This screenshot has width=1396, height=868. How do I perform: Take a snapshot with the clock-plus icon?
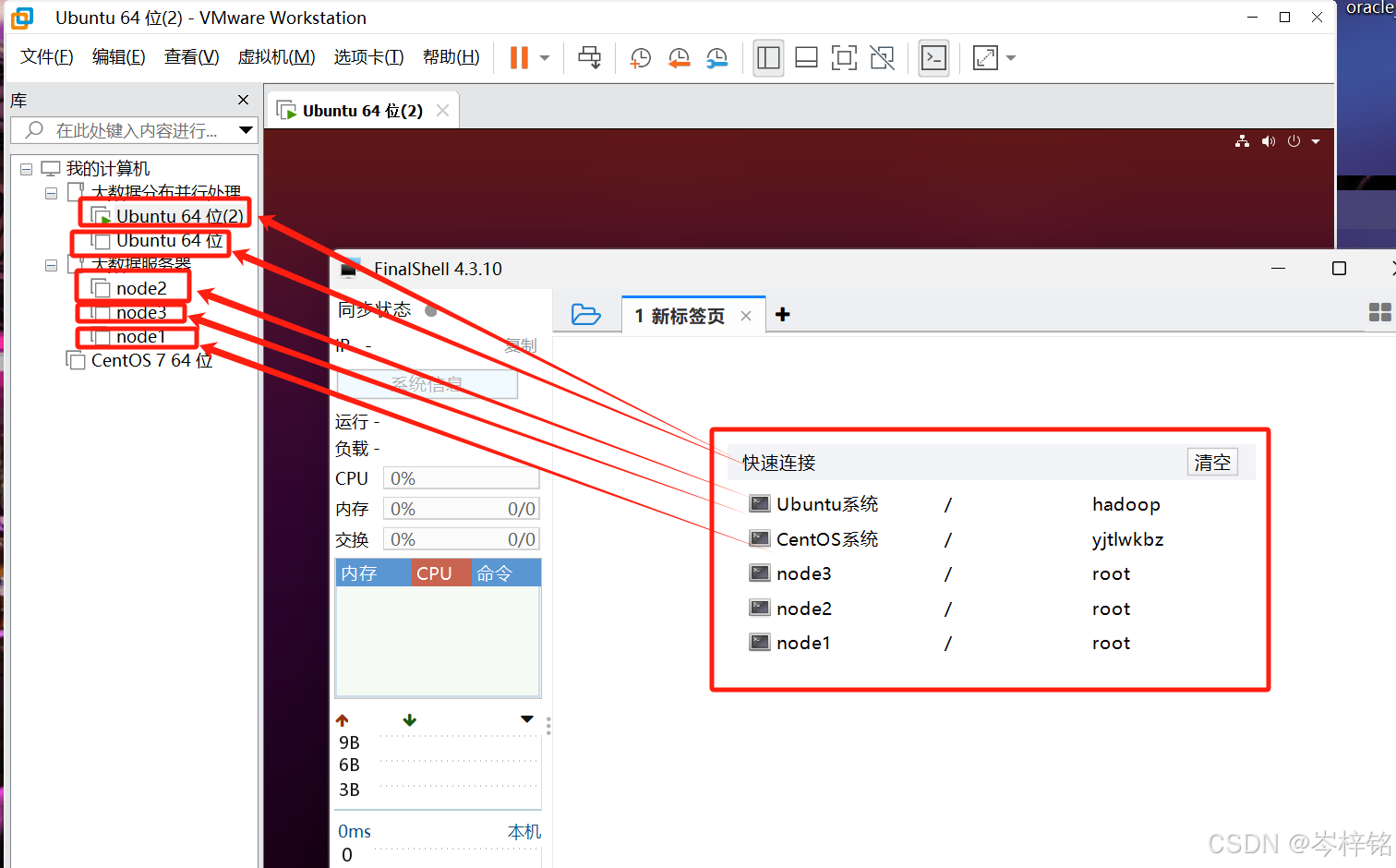point(640,58)
